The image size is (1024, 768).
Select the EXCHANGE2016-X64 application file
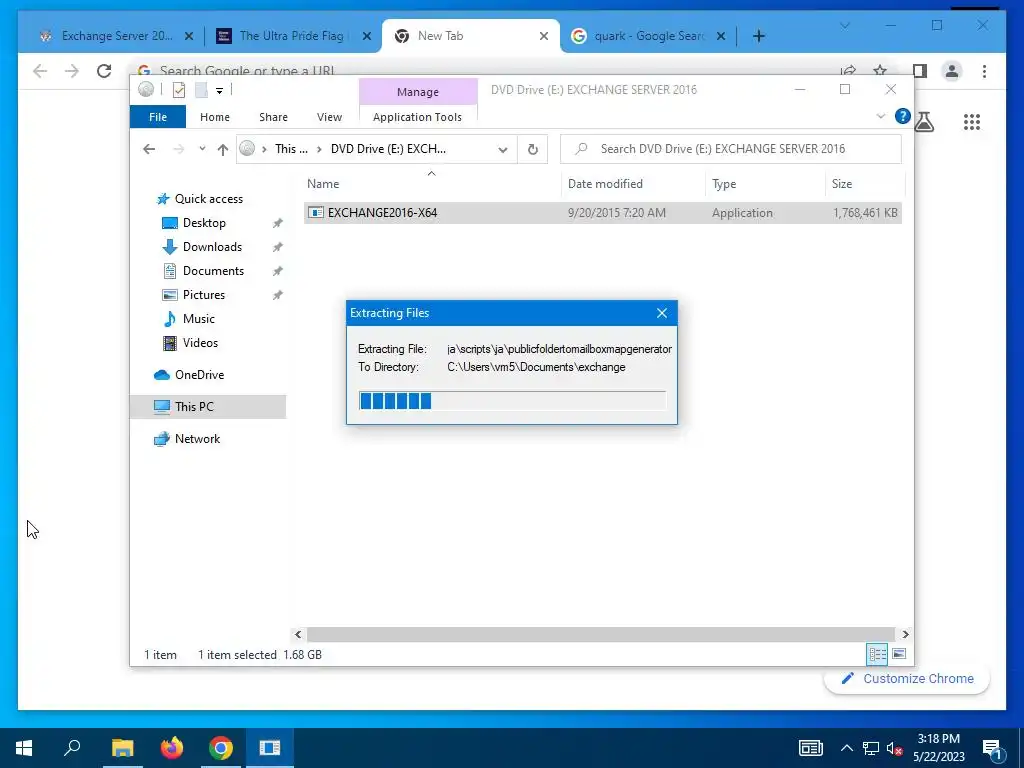point(602,213)
